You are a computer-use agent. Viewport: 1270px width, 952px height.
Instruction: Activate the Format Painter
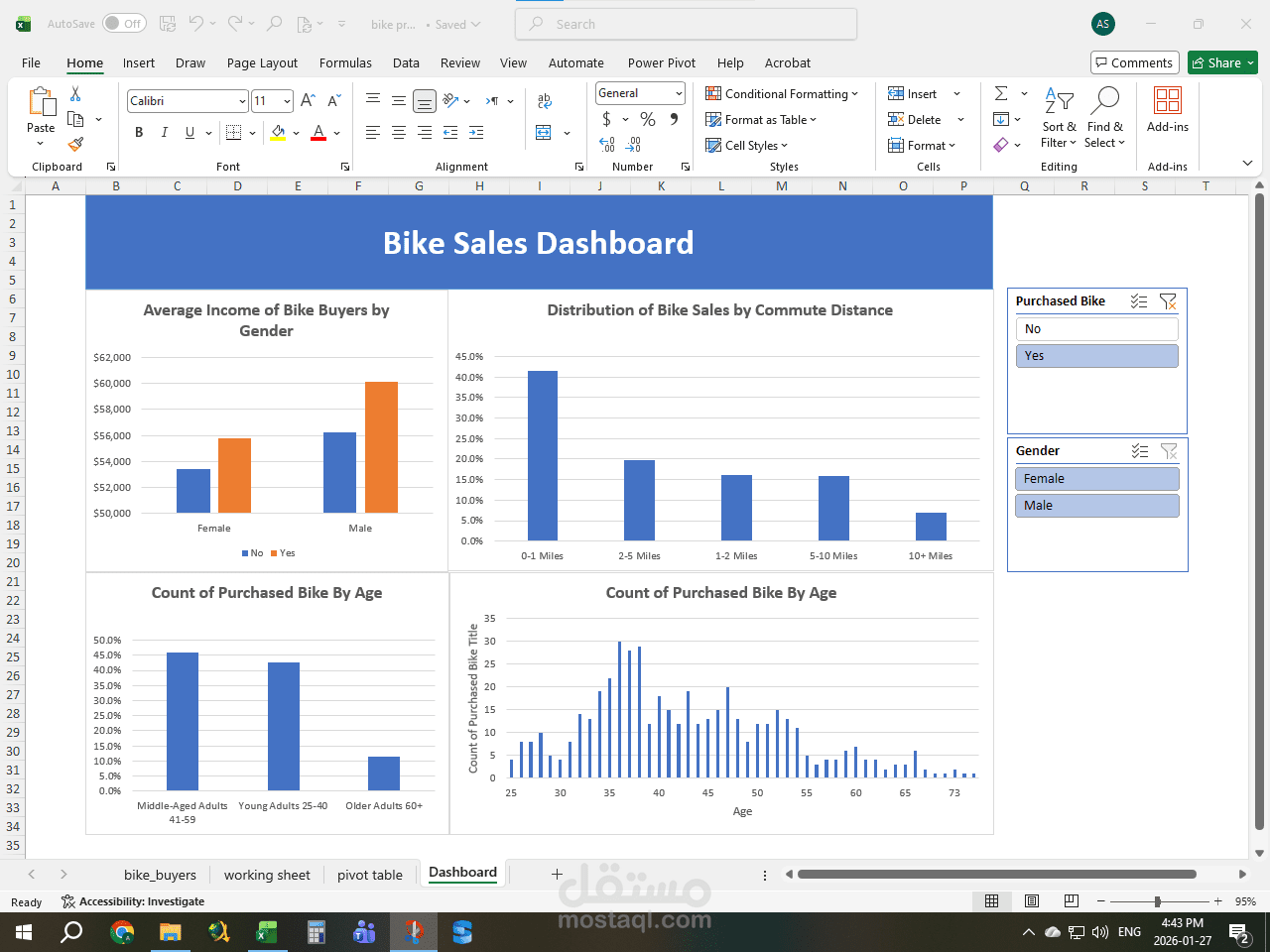point(74,144)
